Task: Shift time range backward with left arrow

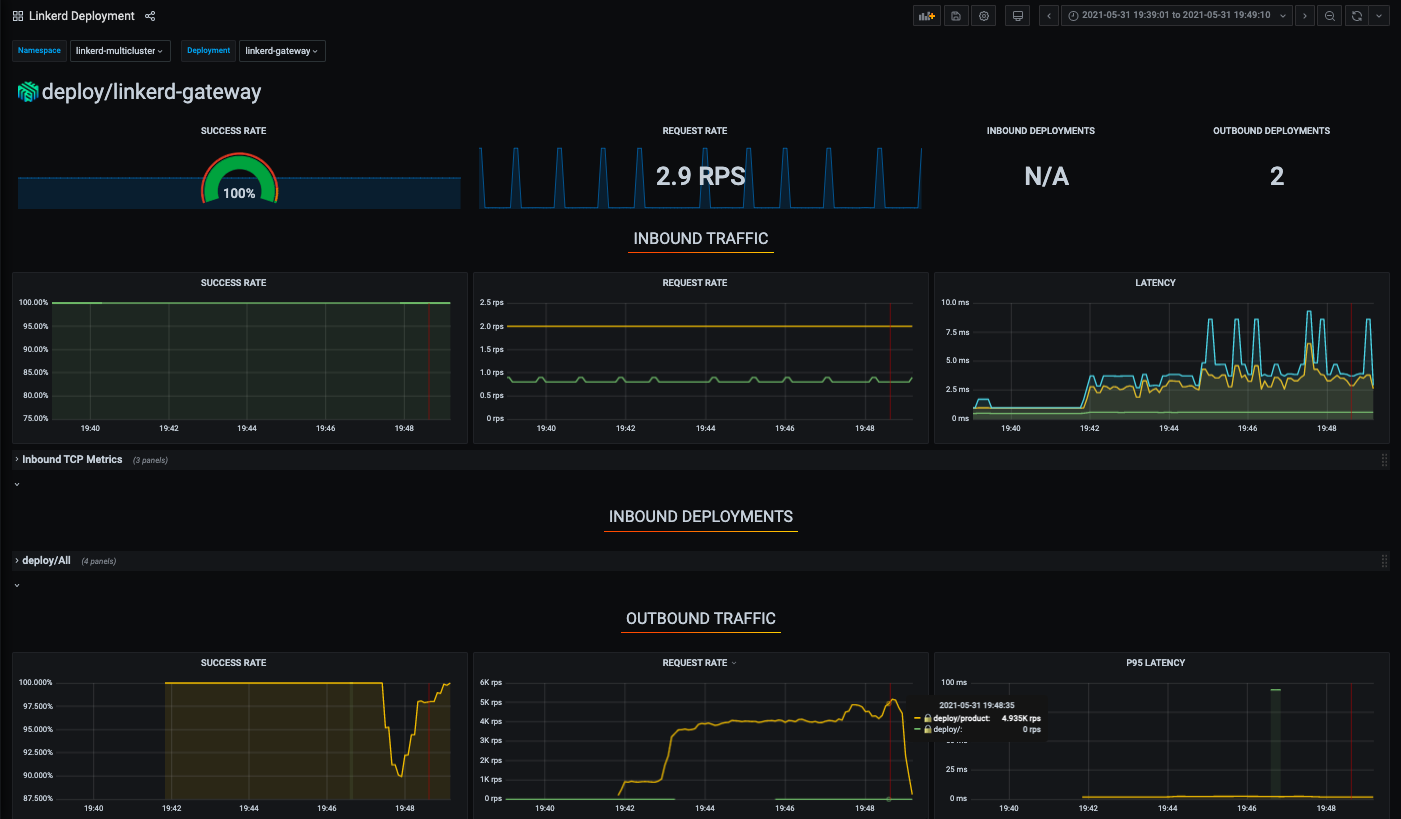Action: point(1048,15)
